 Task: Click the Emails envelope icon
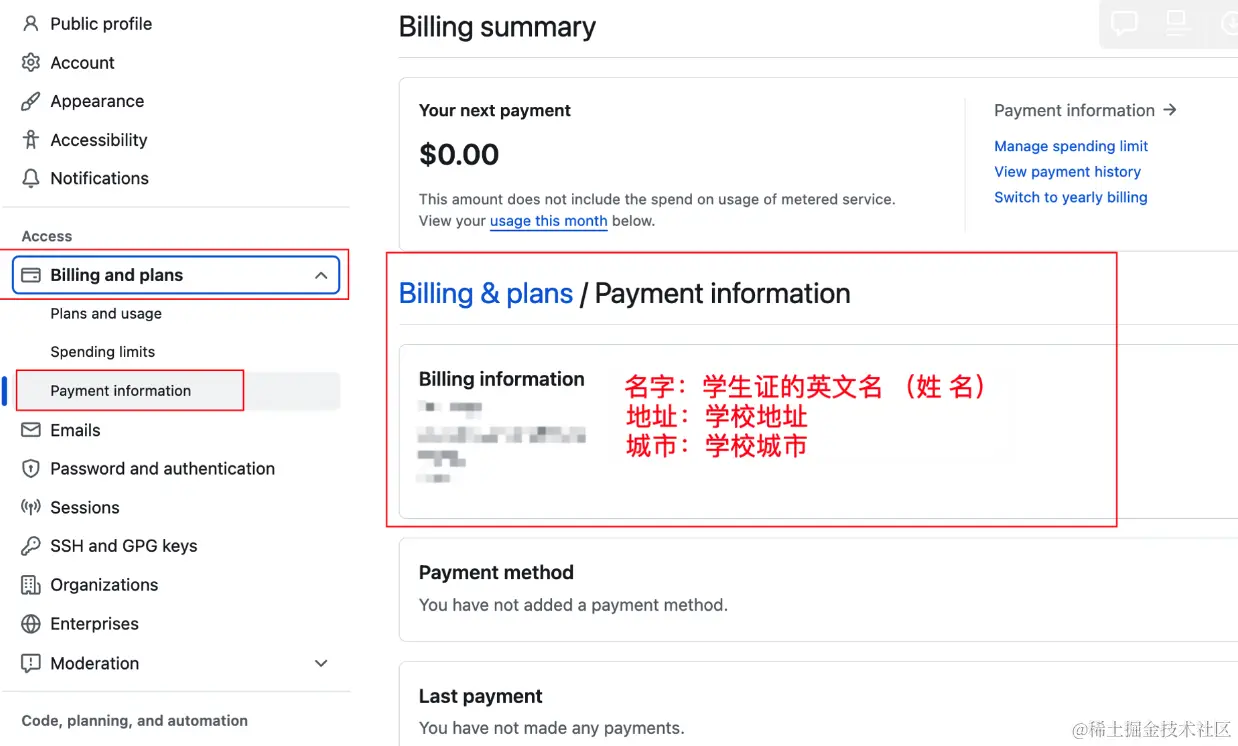31,430
